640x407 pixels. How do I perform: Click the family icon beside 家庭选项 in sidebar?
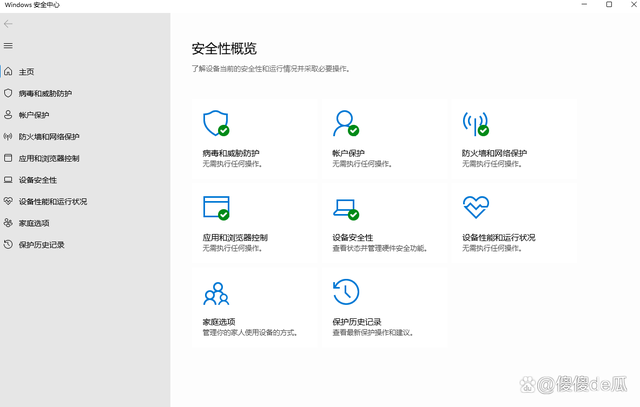[x=8, y=223]
